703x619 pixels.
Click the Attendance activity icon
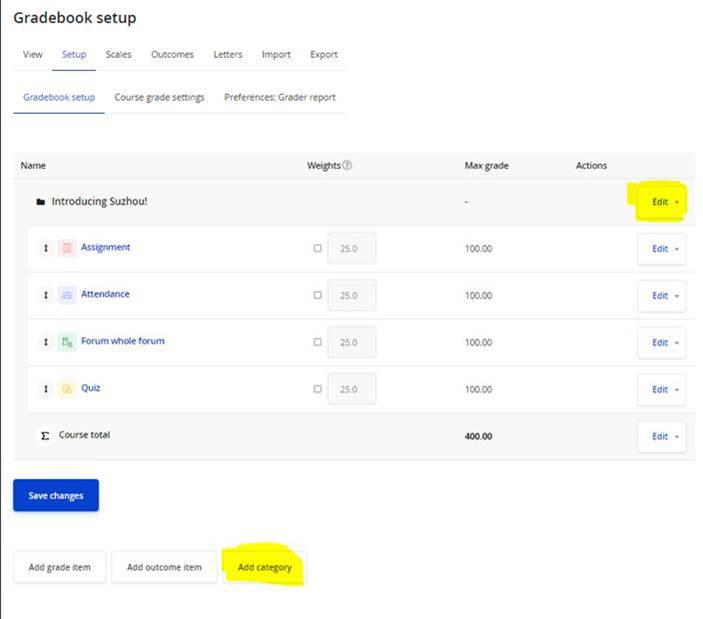click(67, 295)
